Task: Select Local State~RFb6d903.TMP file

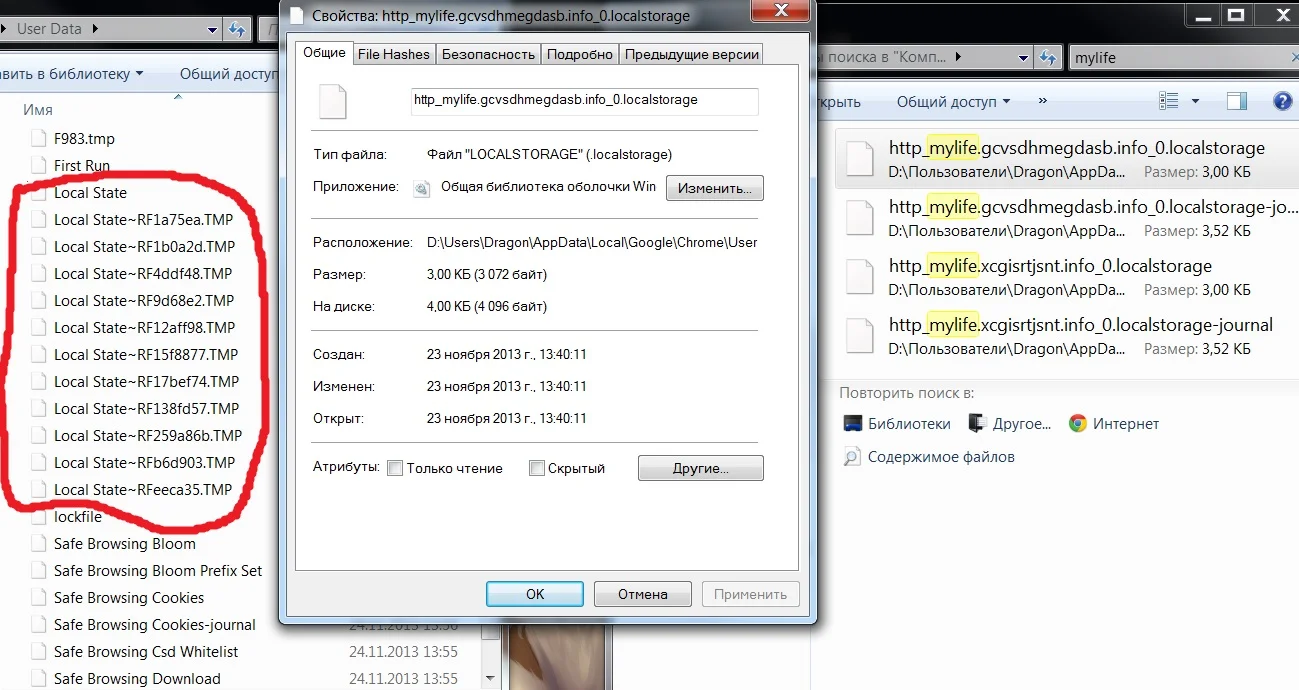Action: [144, 463]
